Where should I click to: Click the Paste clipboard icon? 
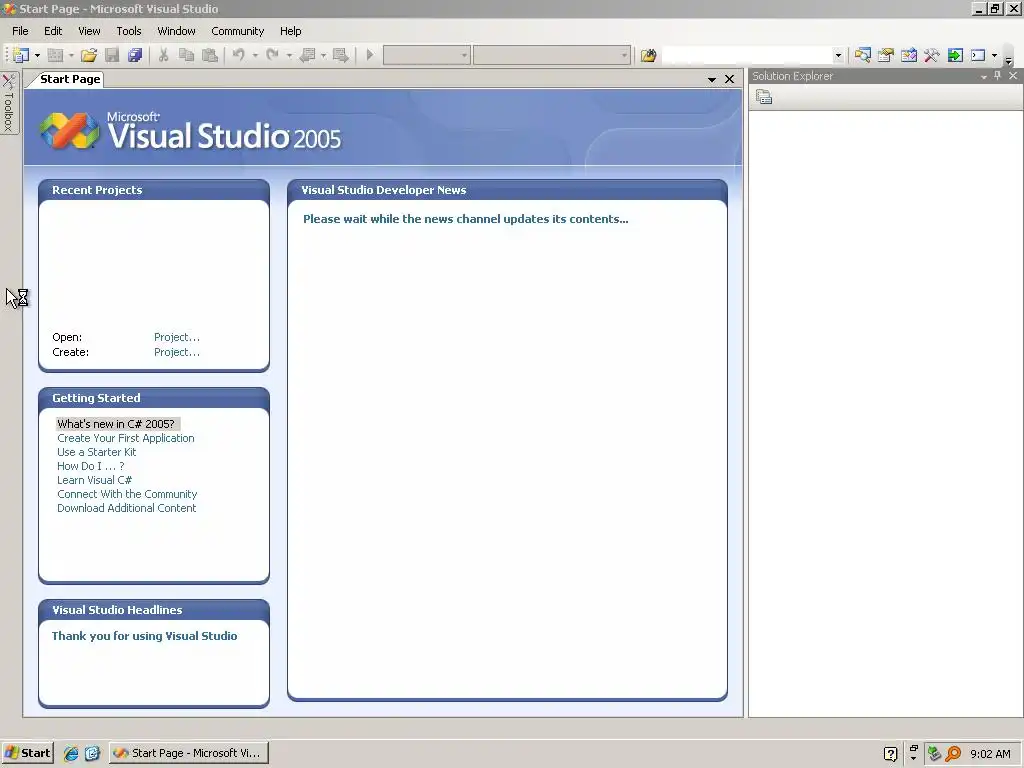tap(210, 56)
